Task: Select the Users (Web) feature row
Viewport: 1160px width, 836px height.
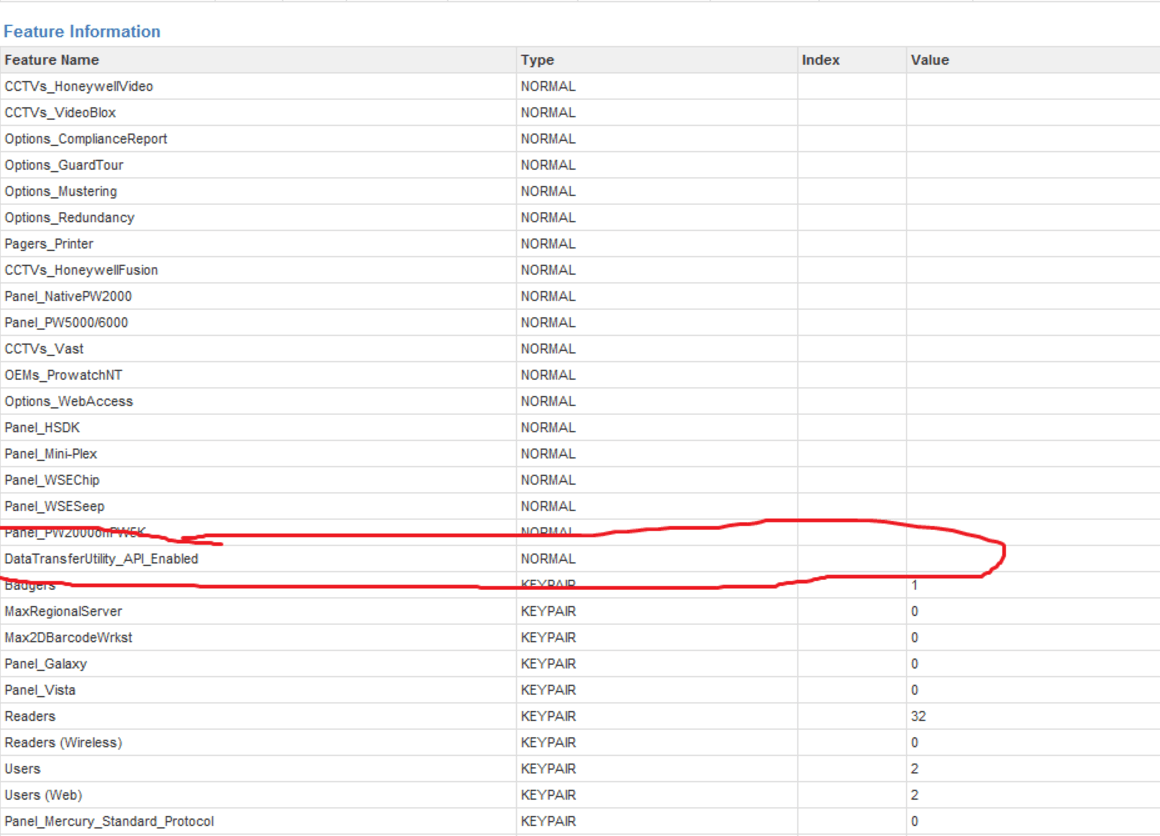Action: point(43,795)
